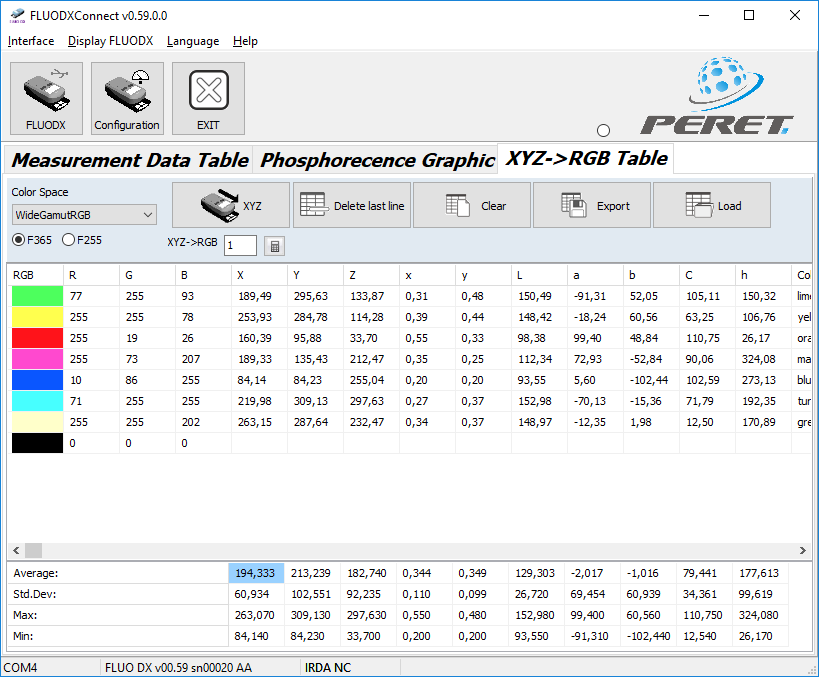The image size is (819, 677).
Task: Open the Display FLUODX menu
Action: pyautogui.click(x=110, y=41)
